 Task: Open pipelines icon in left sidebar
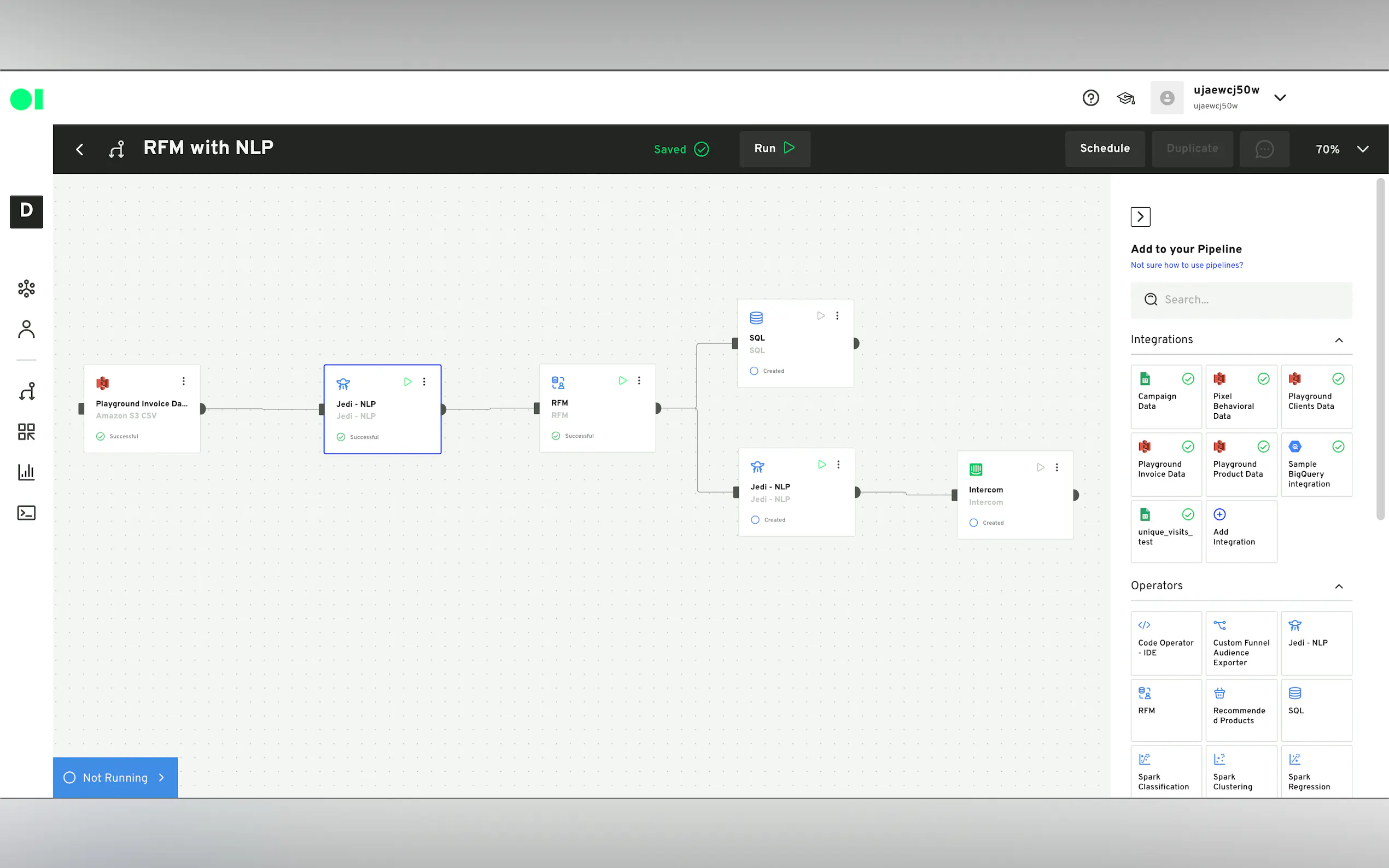point(26,391)
